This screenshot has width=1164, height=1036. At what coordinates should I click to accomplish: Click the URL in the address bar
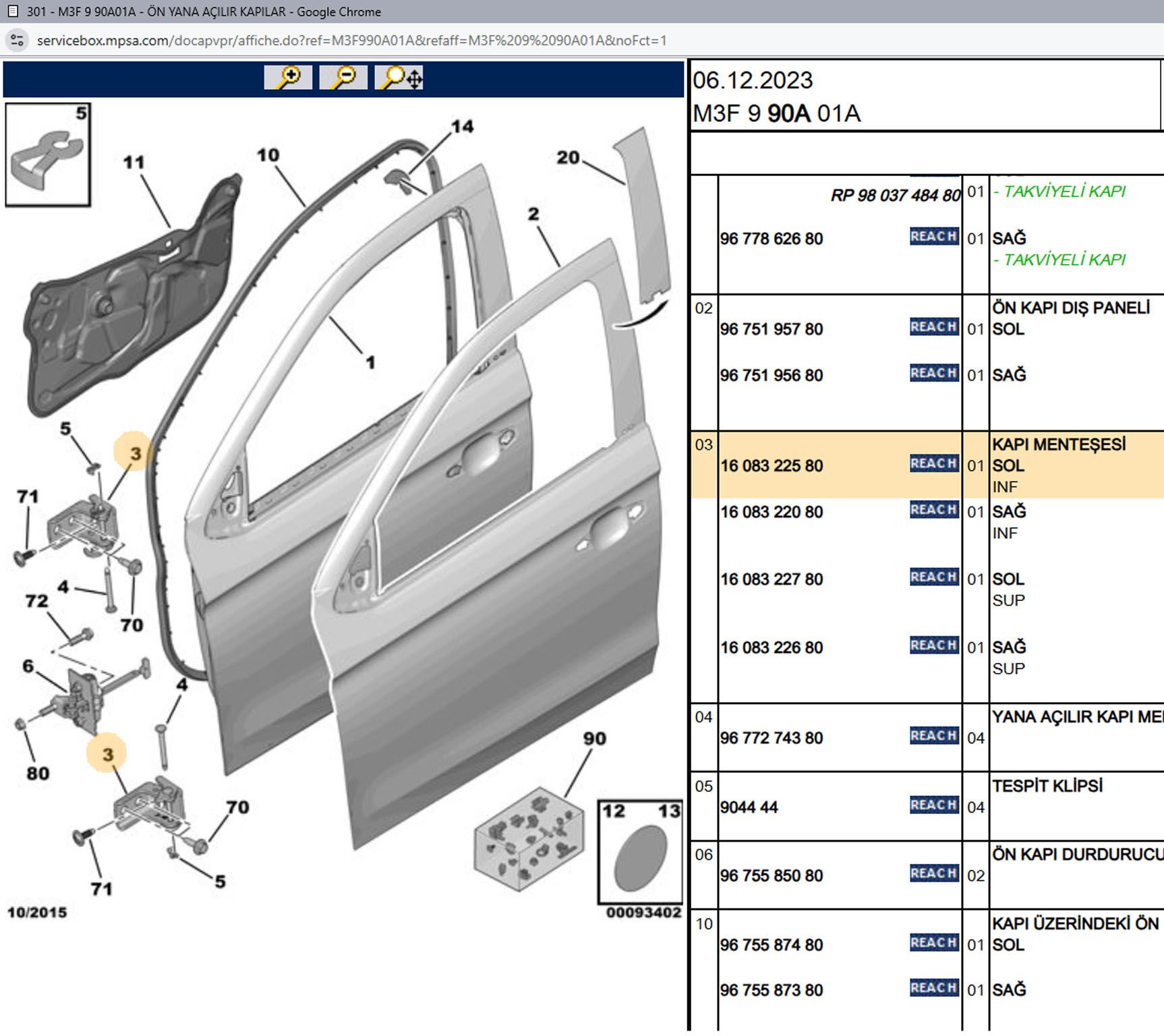tap(351, 40)
